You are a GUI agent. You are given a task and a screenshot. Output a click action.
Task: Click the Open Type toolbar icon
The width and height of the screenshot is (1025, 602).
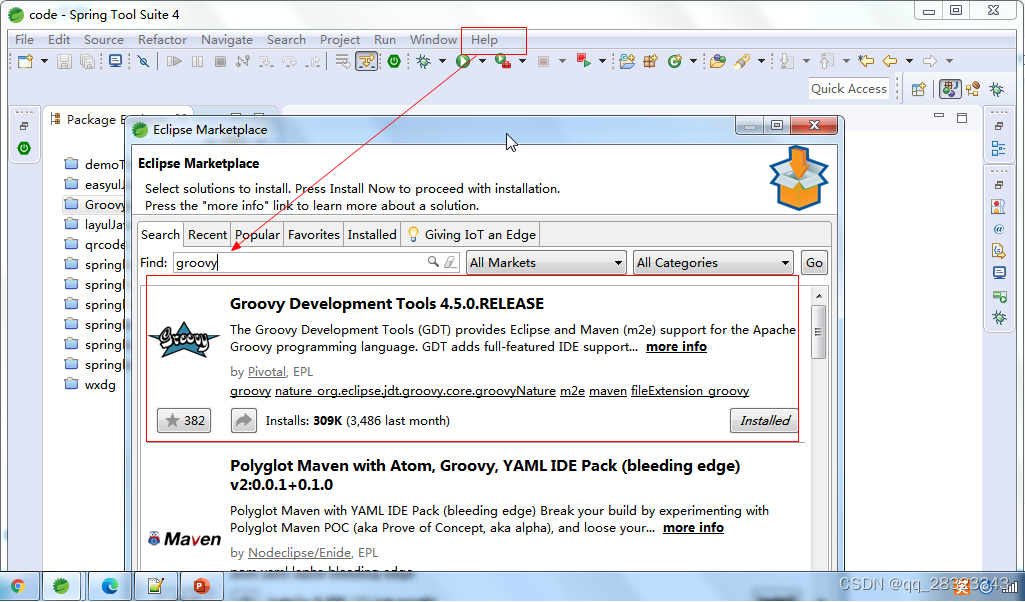coord(718,61)
